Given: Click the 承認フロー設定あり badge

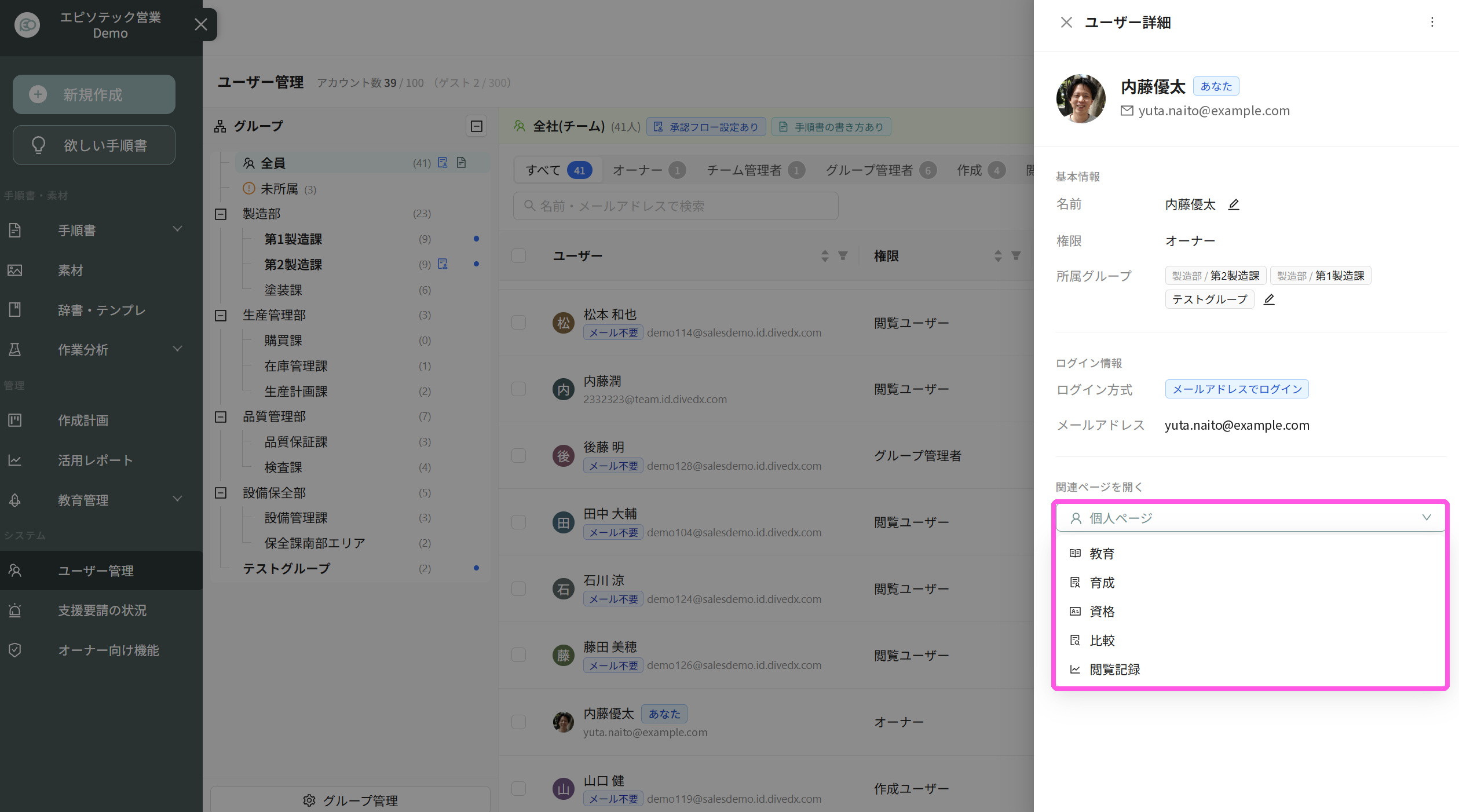Looking at the screenshot, I should pyautogui.click(x=706, y=127).
